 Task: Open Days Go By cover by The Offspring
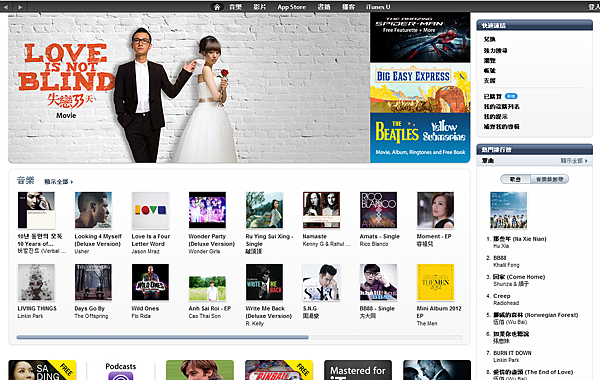coord(93,282)
